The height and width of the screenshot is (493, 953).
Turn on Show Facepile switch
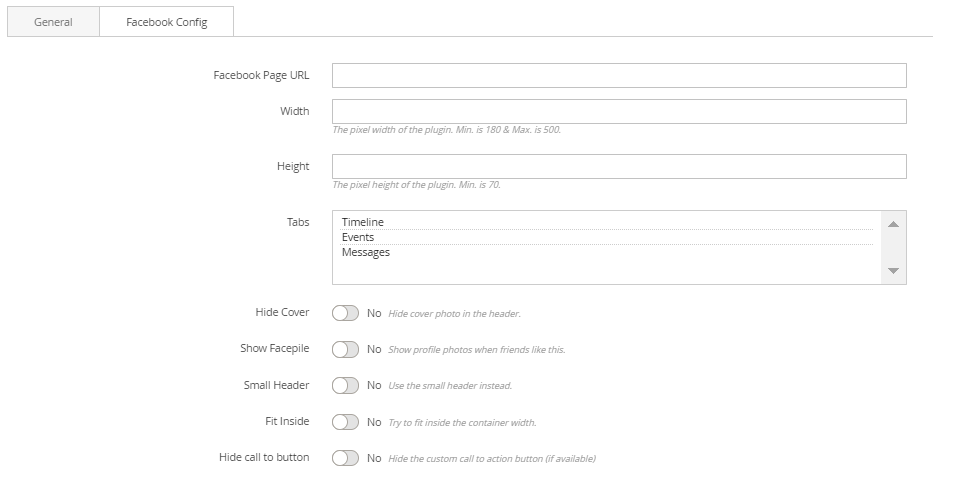click(345, 349)
